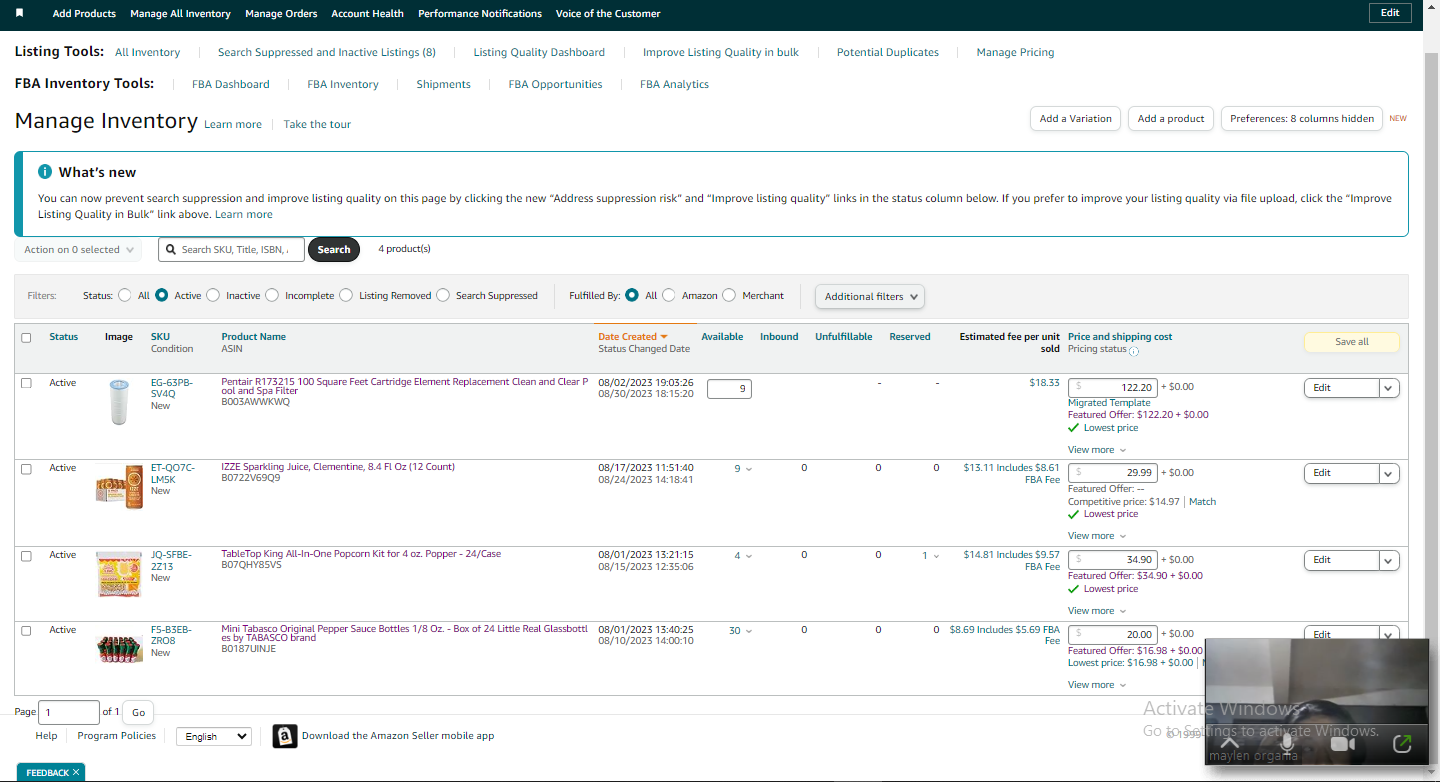Click the Amazon Seller app logo icon

(x=285, y=736)
